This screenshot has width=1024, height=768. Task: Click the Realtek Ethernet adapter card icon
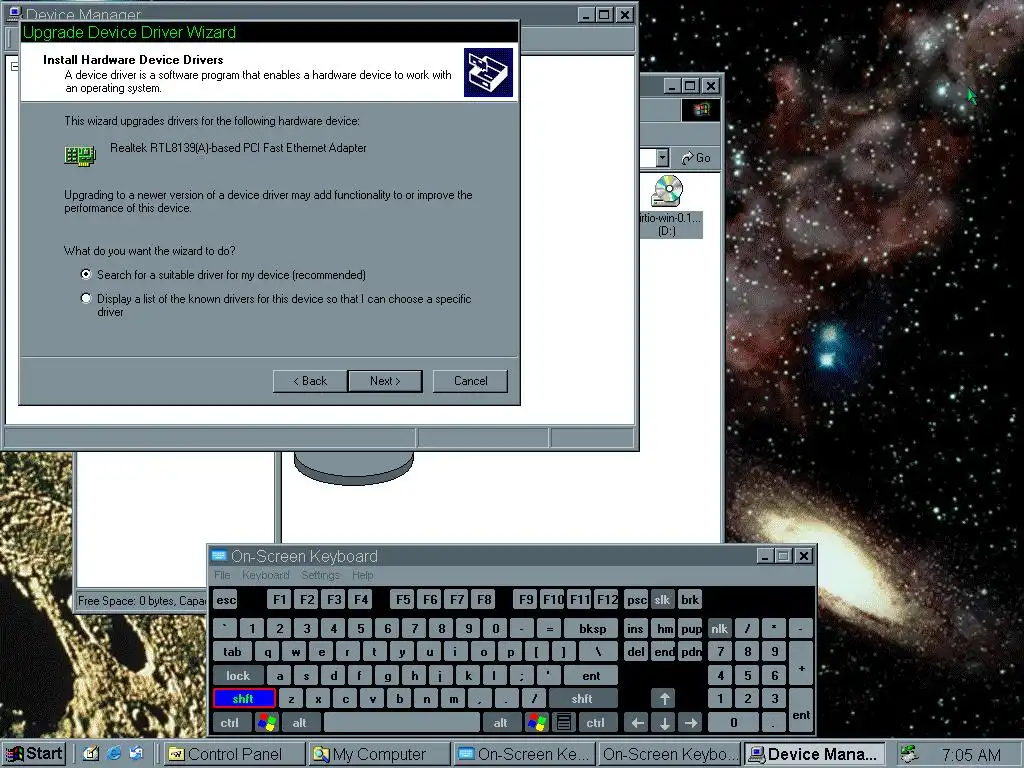coord(80,155)
